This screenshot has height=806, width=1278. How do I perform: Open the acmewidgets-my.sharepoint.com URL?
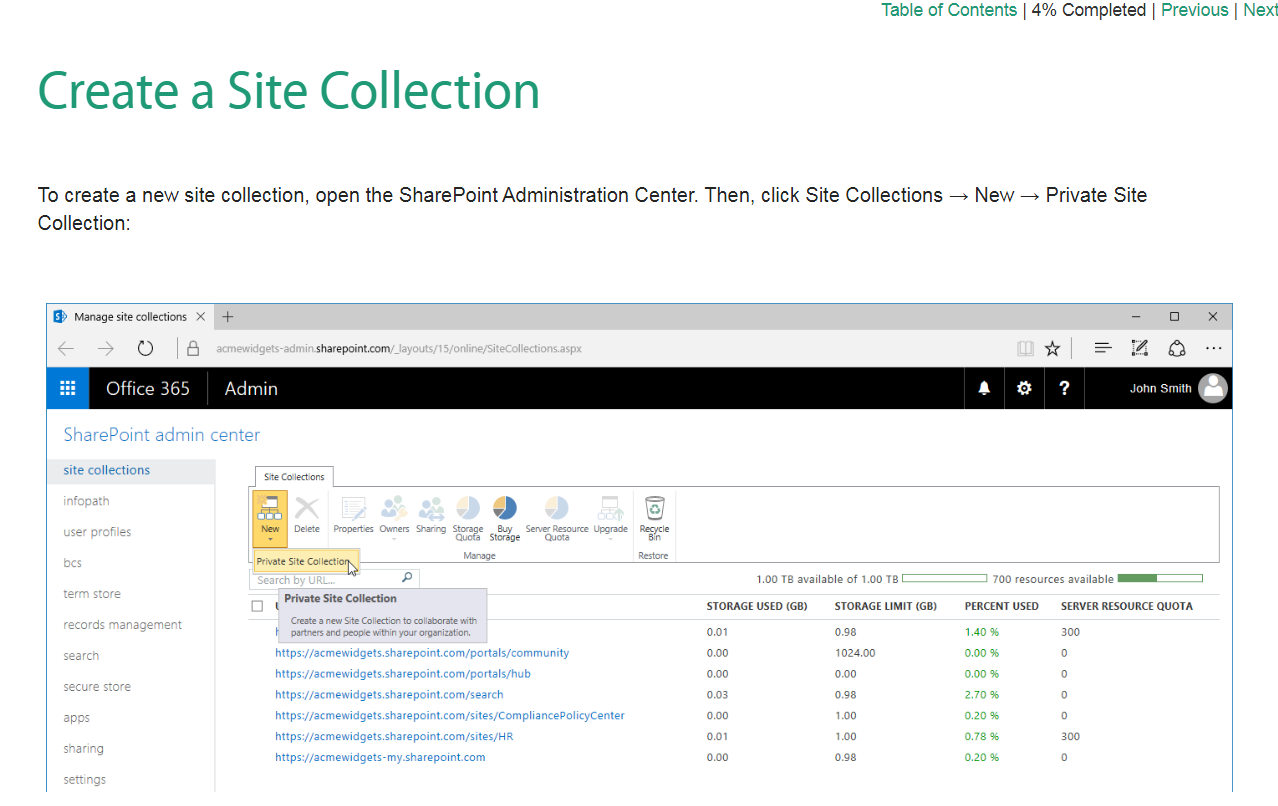[x=380, y=758]
